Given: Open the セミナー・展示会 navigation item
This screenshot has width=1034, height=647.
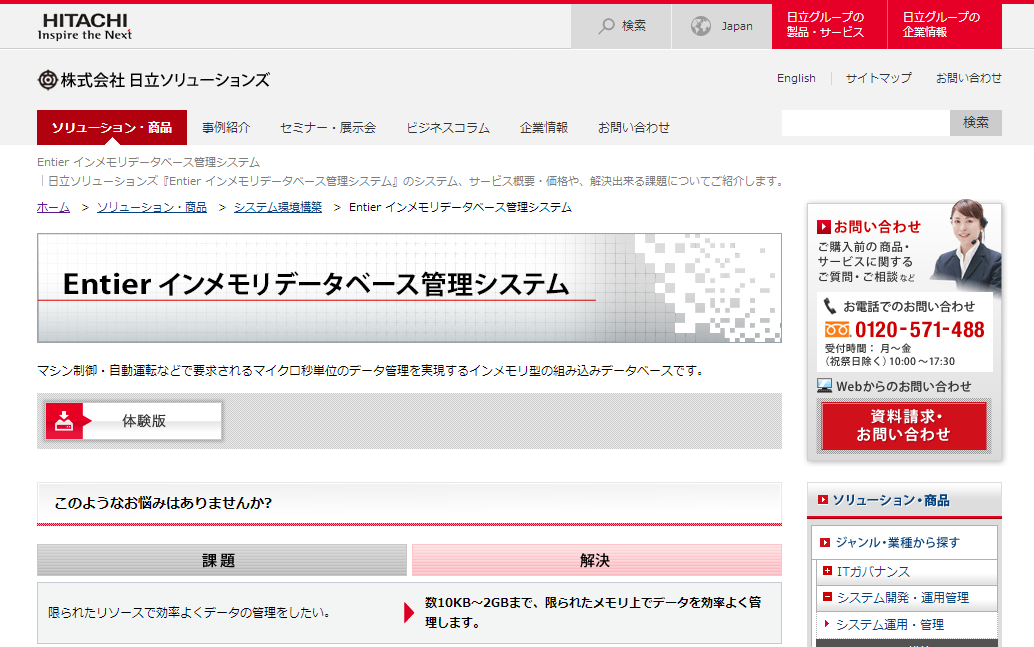Looking at the screenshot, I should pos(328,127).
